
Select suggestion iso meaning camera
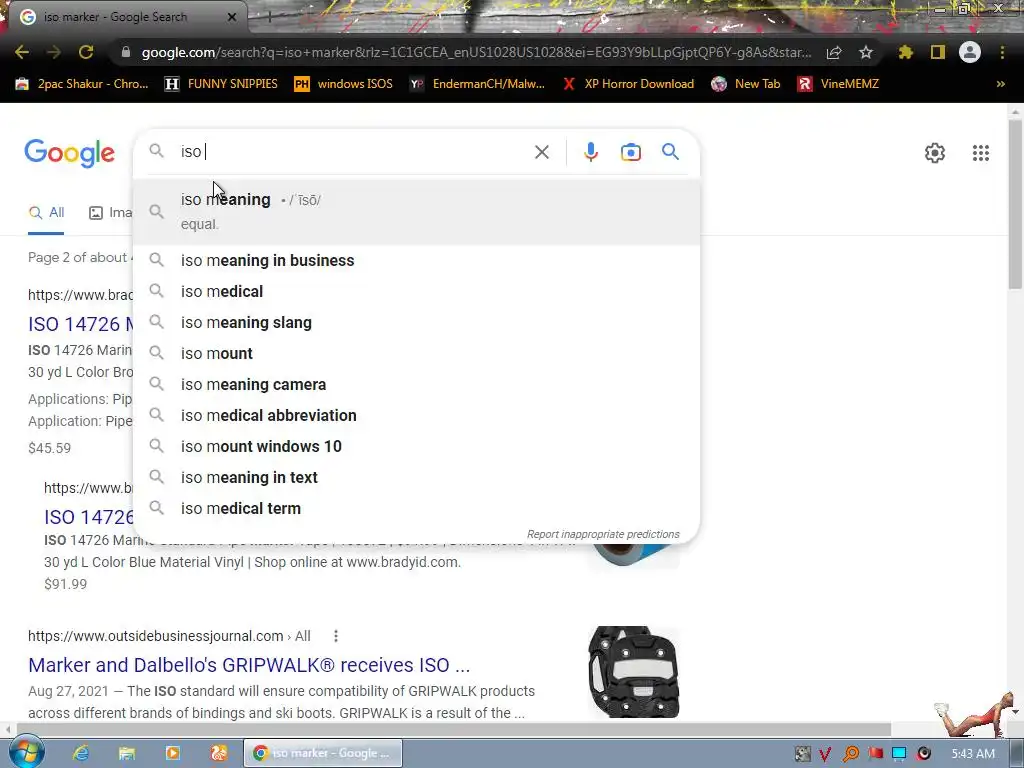(416, 385)
